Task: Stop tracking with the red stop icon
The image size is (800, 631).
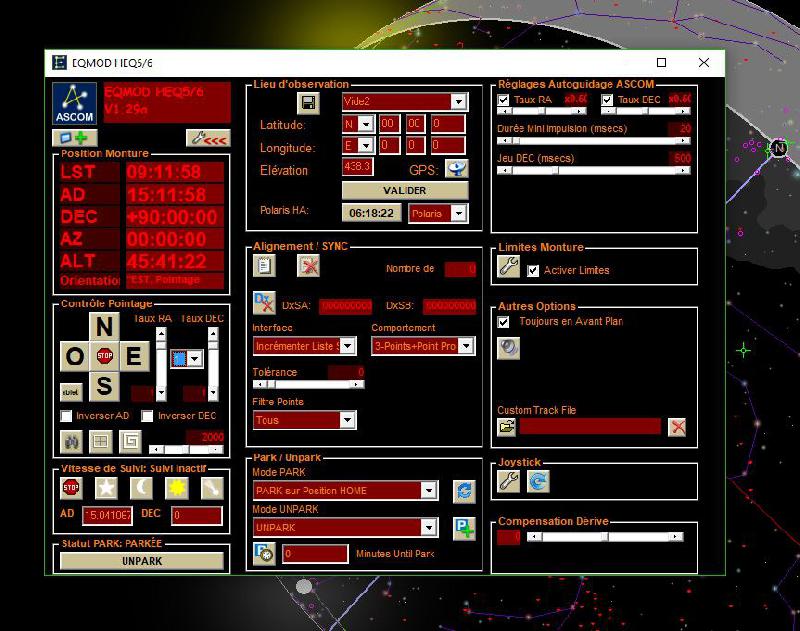Action: point(71,488)
